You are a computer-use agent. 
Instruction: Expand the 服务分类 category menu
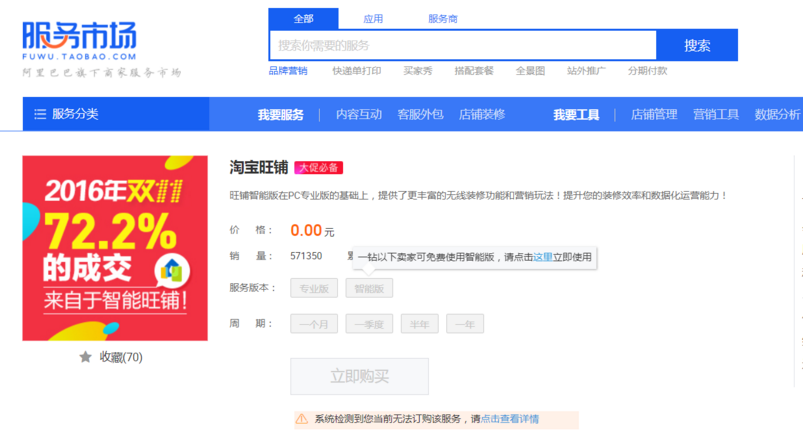[x=116, y=114]
